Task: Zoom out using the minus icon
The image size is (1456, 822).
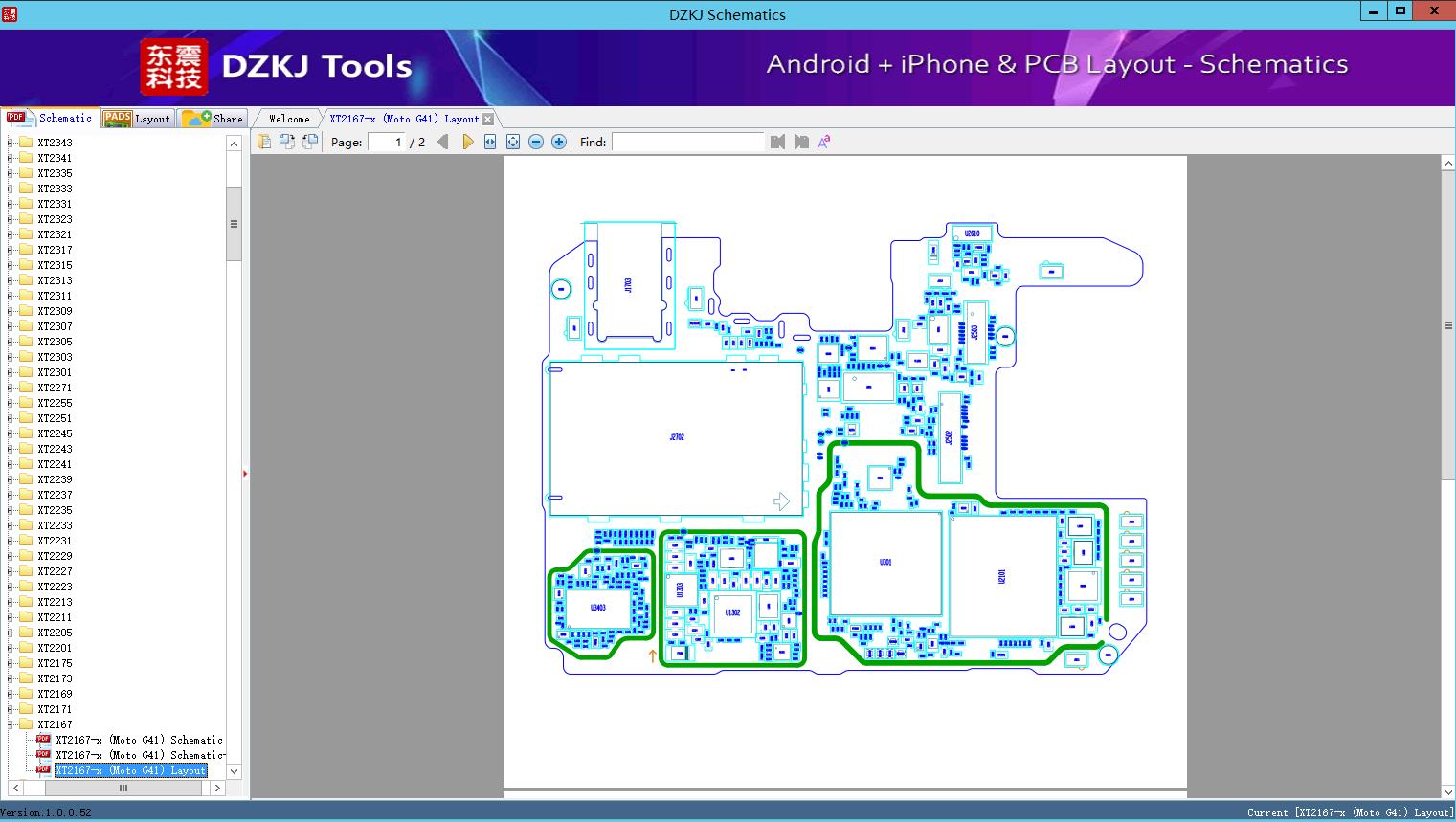Action: click(x=536, y=141)
